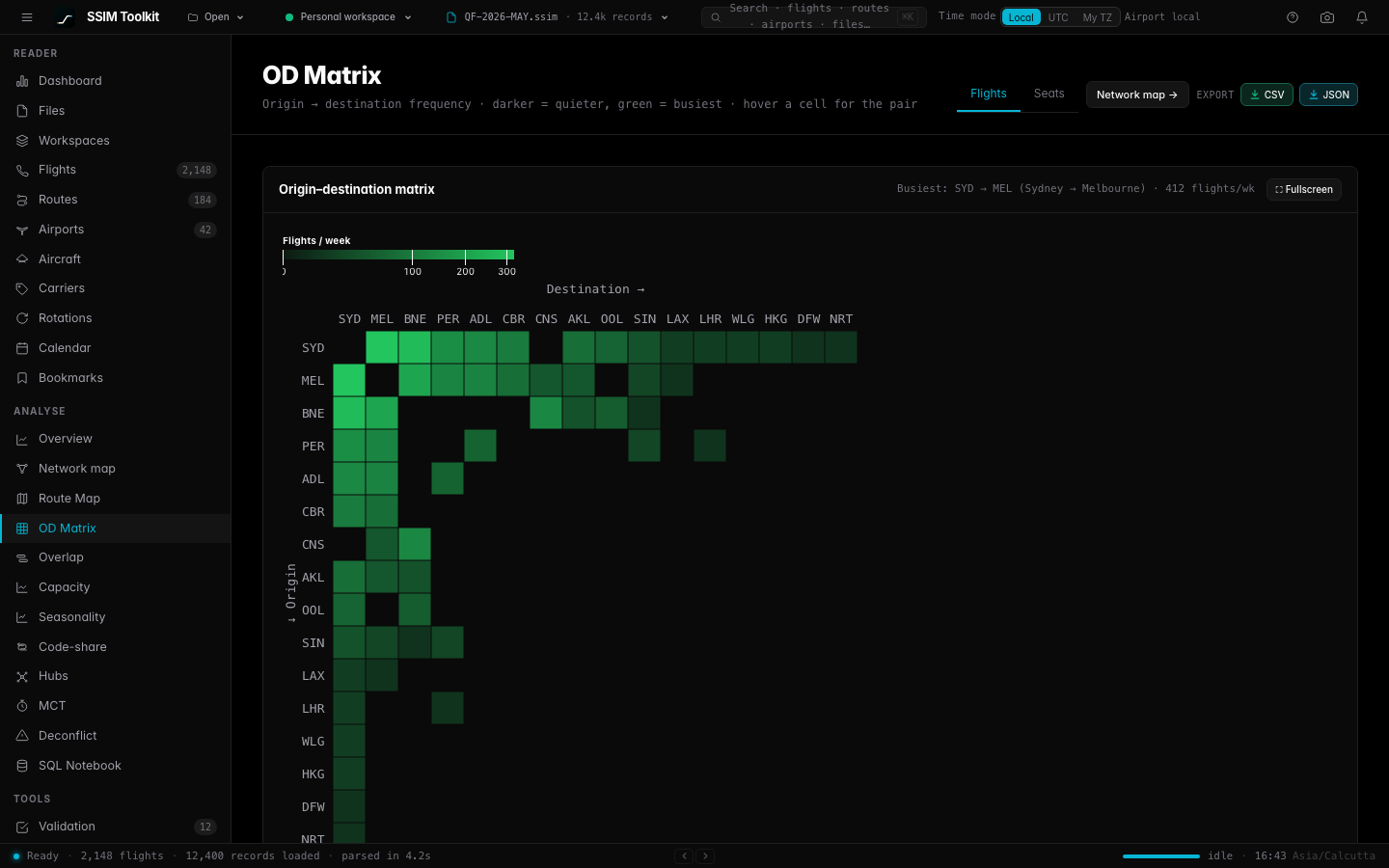This screenshot has height=868, width=1389.
Task: Open the QF-2026-MAY.ssim file dropdown
Action: pyautogui.click(x=557, y=17)
